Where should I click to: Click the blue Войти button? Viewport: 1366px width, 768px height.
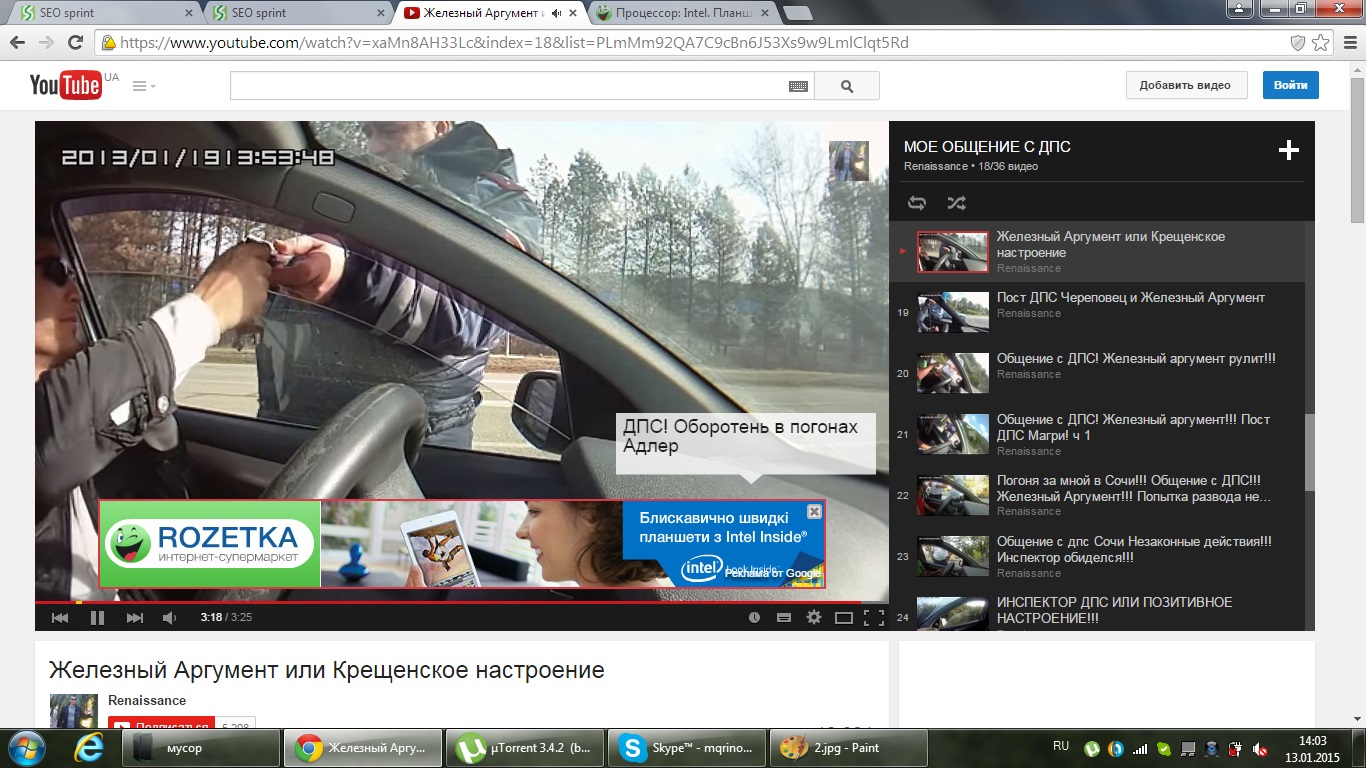1290,85
